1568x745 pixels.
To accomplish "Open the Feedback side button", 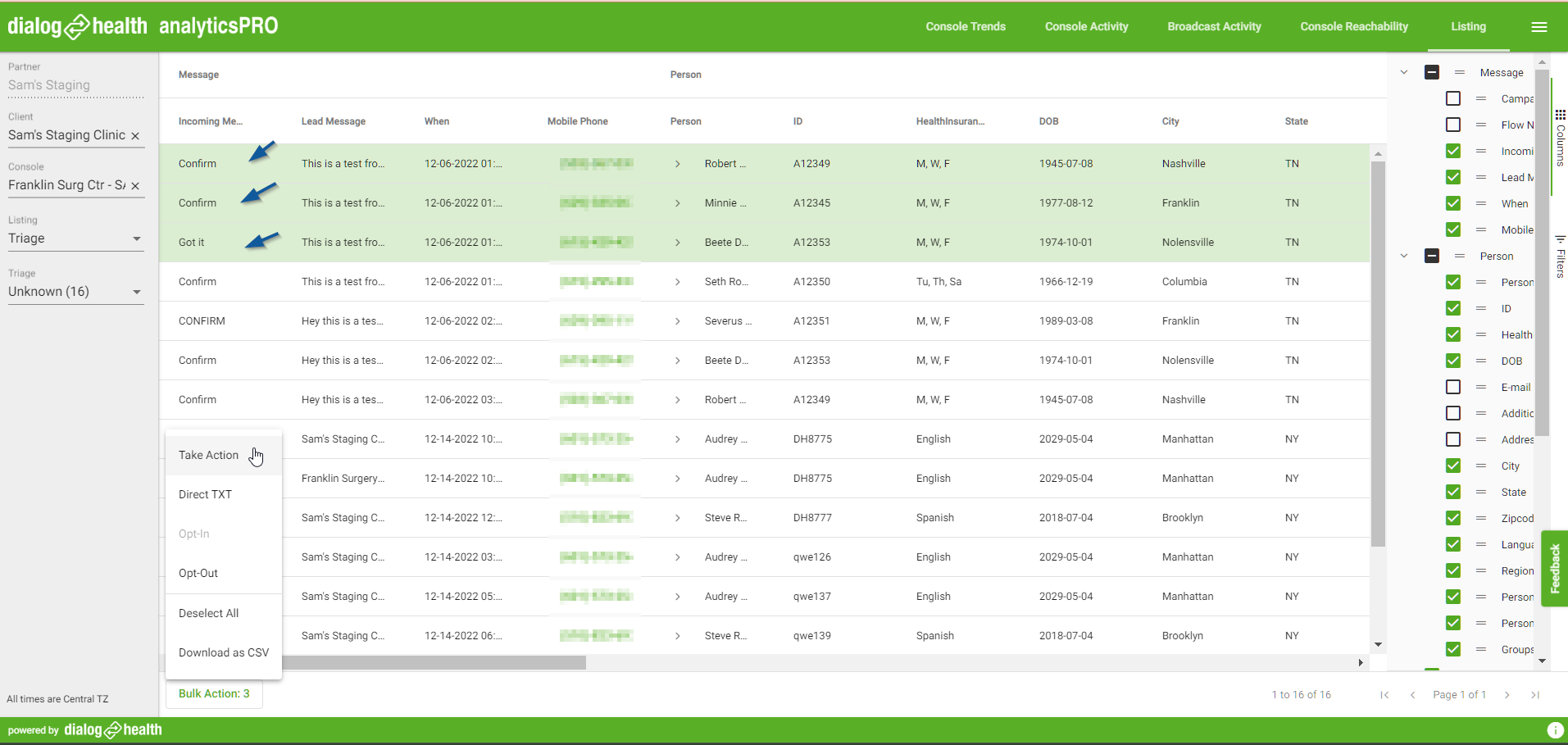I will click(x=1554, y=569).
